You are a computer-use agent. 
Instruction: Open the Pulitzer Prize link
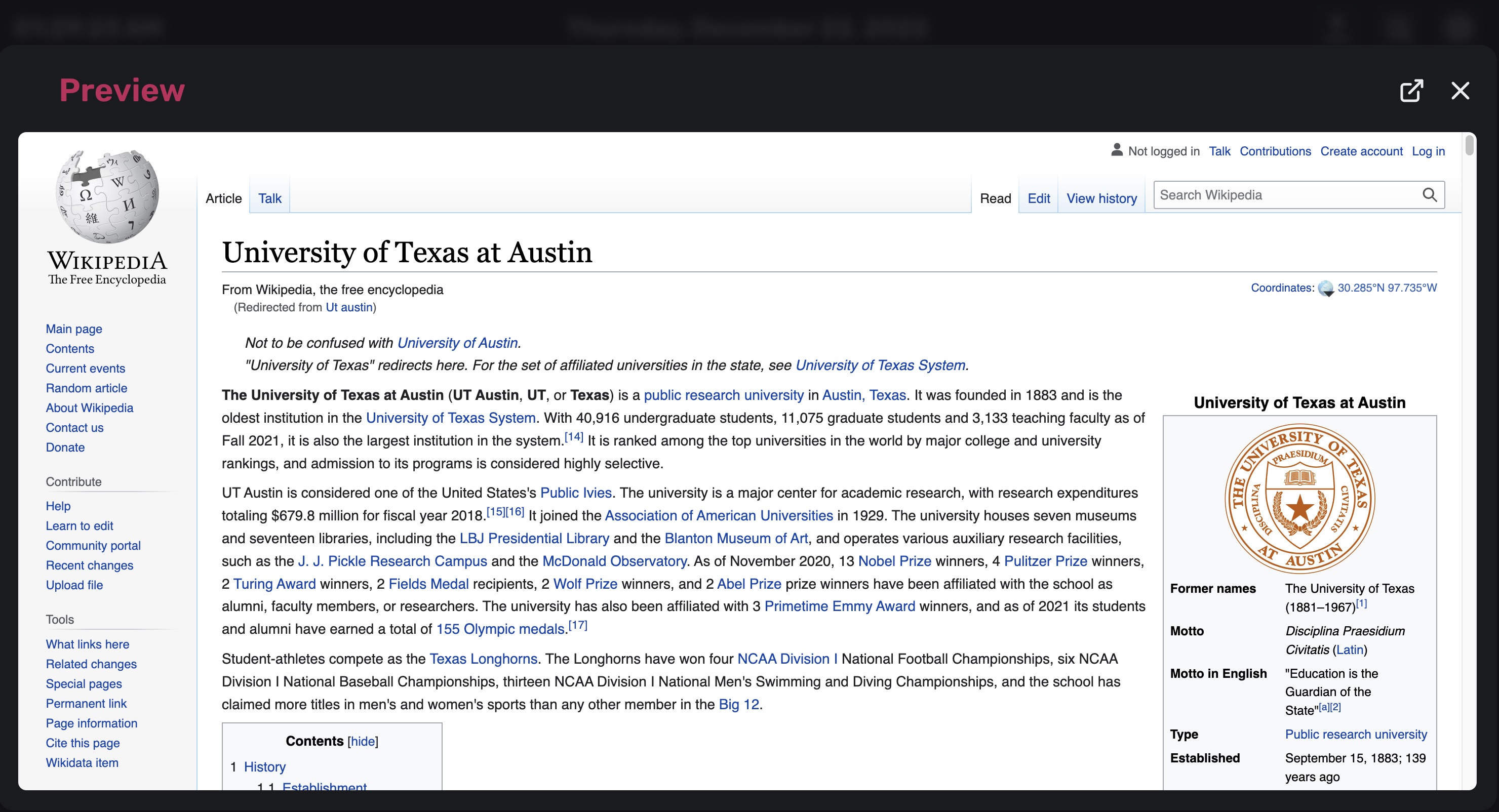(1046, 561)
